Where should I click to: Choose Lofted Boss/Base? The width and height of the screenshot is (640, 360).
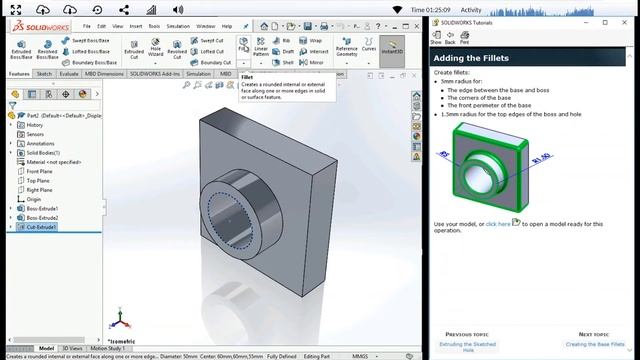[x=86, y=51]
